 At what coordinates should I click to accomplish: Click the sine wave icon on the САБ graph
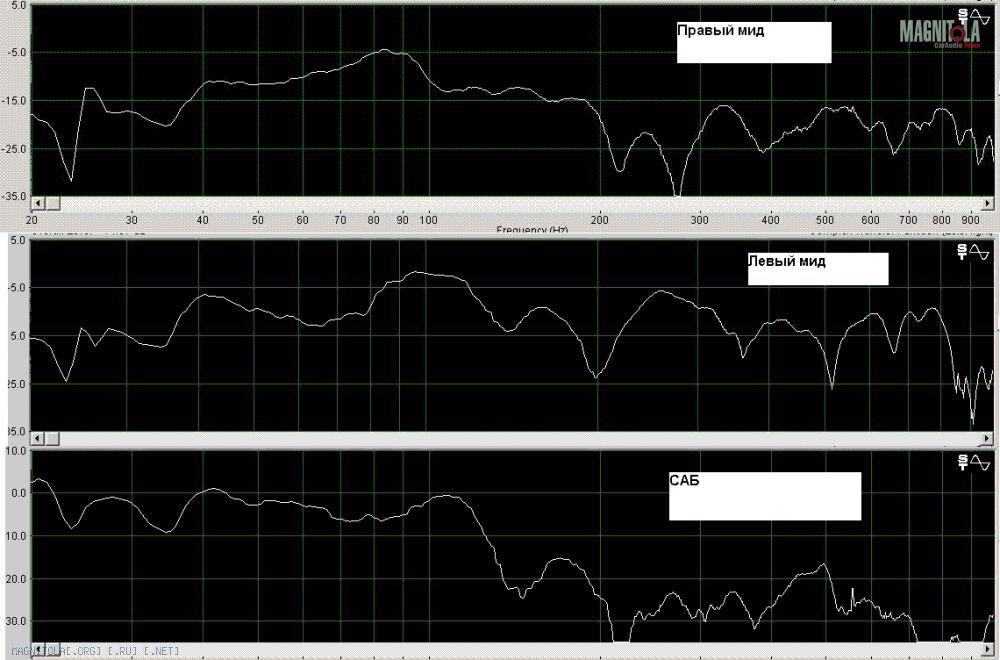[982, 461]
